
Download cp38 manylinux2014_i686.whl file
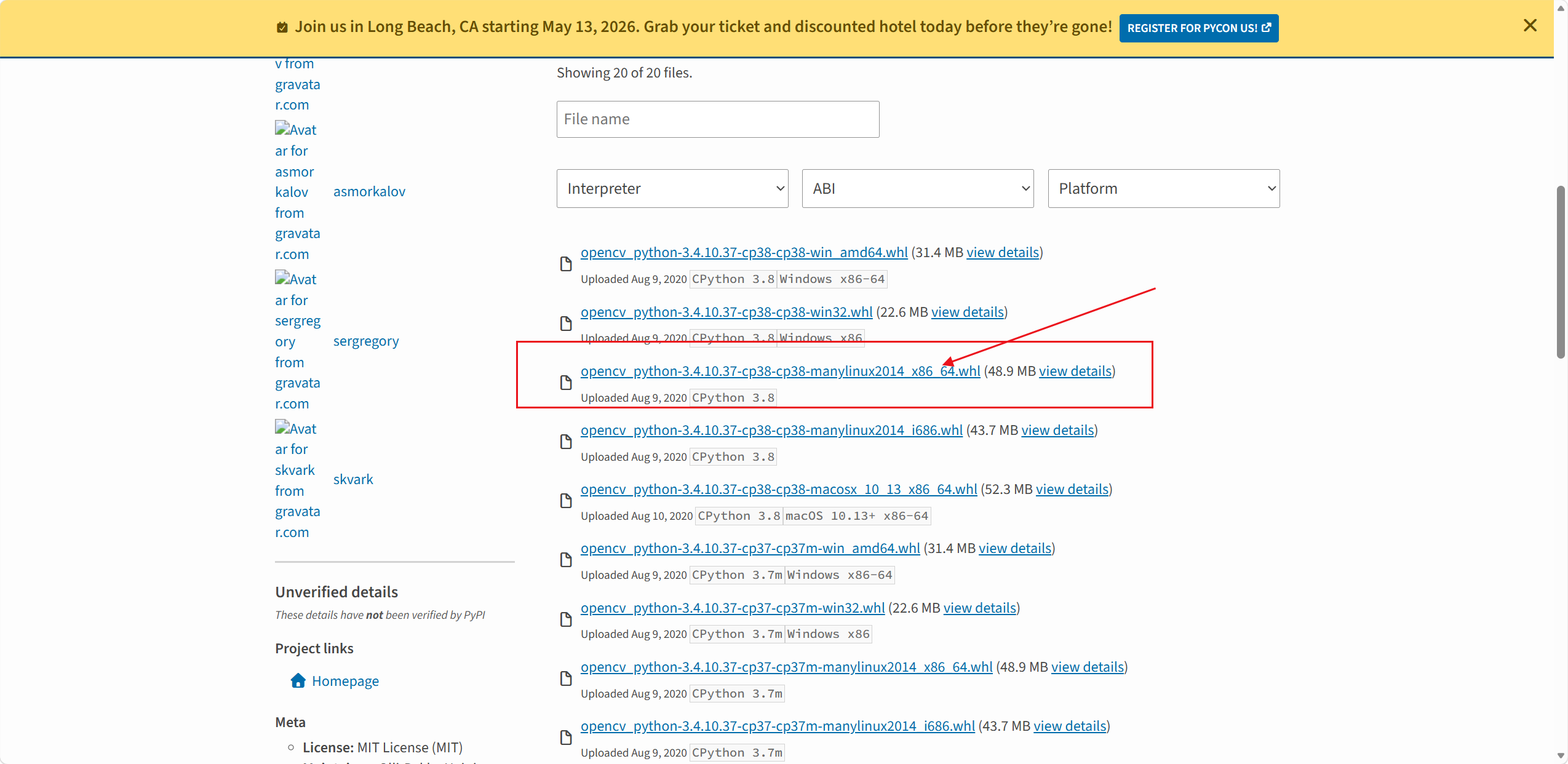click(771, 430)
